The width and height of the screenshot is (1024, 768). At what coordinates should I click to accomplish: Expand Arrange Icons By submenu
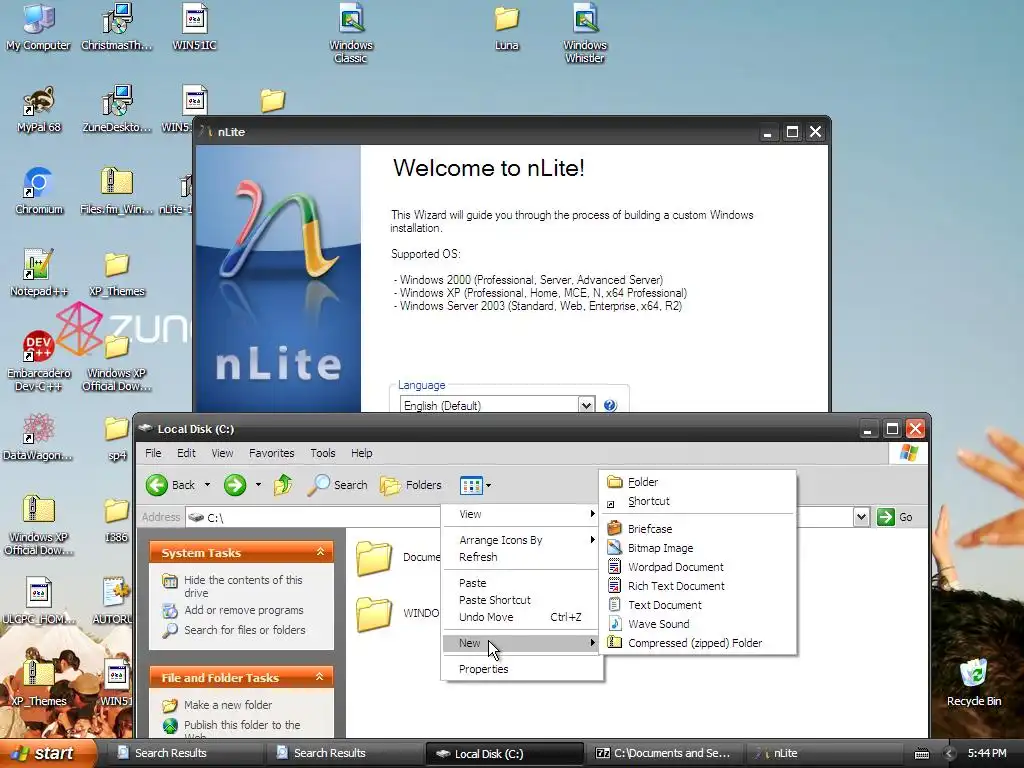click(522, 540)
